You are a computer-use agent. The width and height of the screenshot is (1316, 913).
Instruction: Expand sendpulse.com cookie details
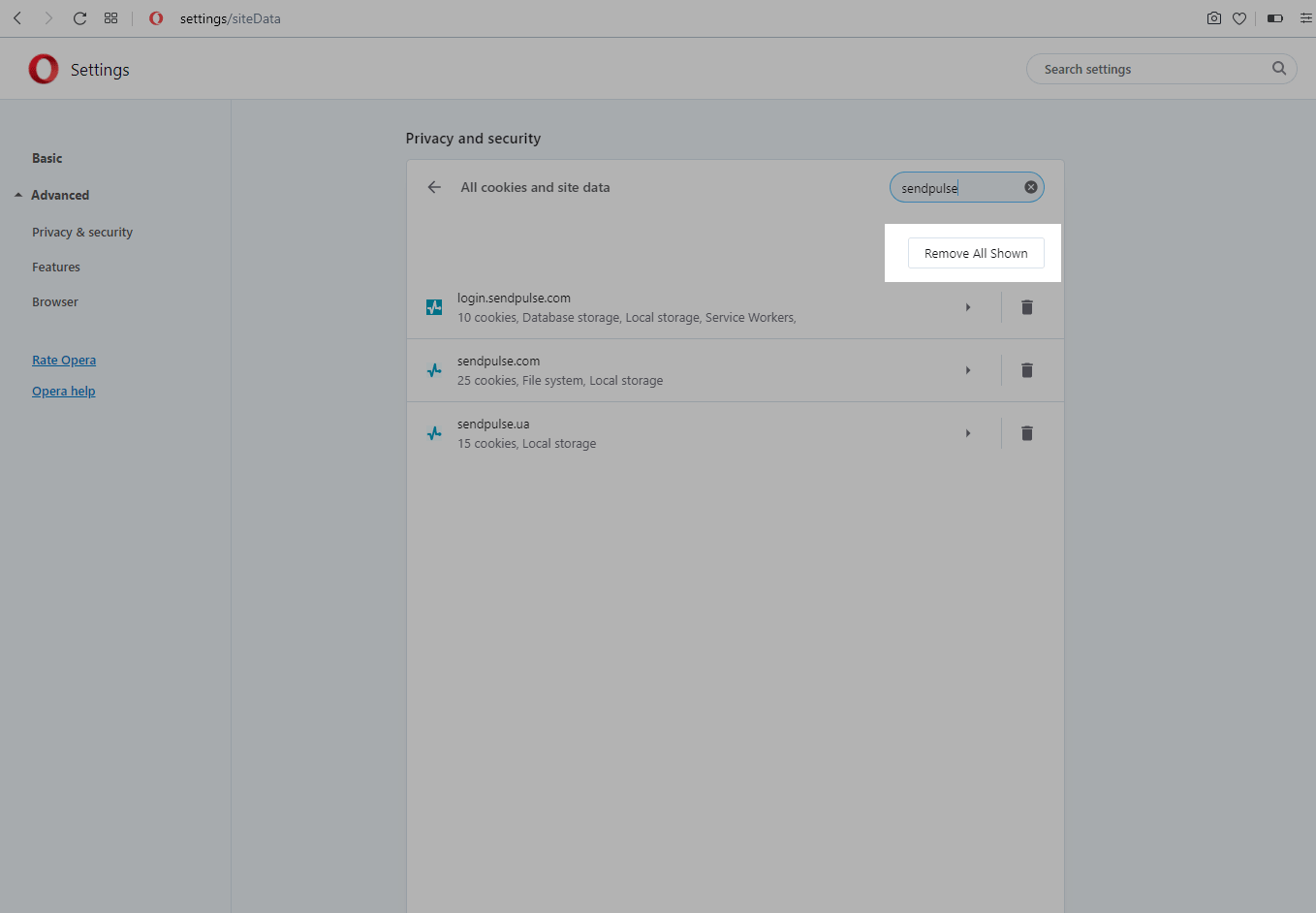pyautogui.click(x=967, y=370)
